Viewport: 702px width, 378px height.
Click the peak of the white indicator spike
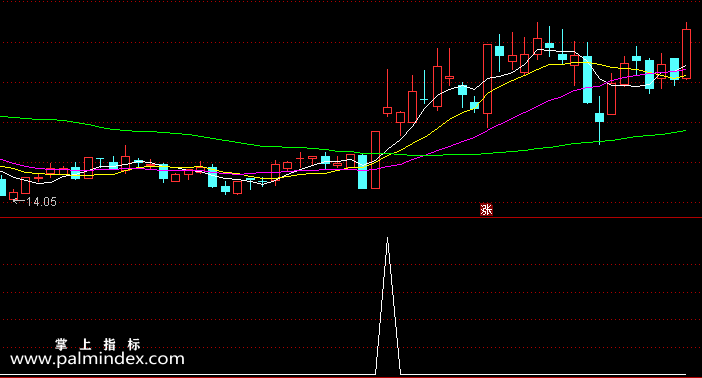(x=388, y=238)
